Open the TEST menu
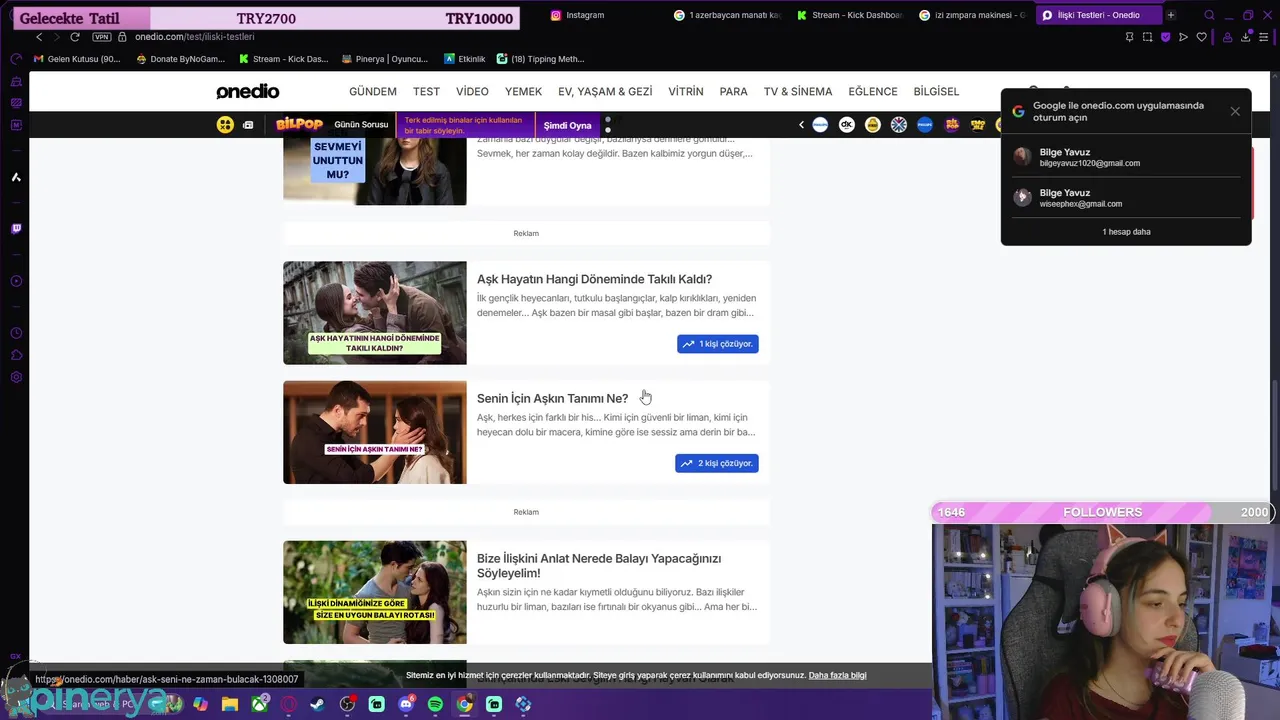 [426, 91]
